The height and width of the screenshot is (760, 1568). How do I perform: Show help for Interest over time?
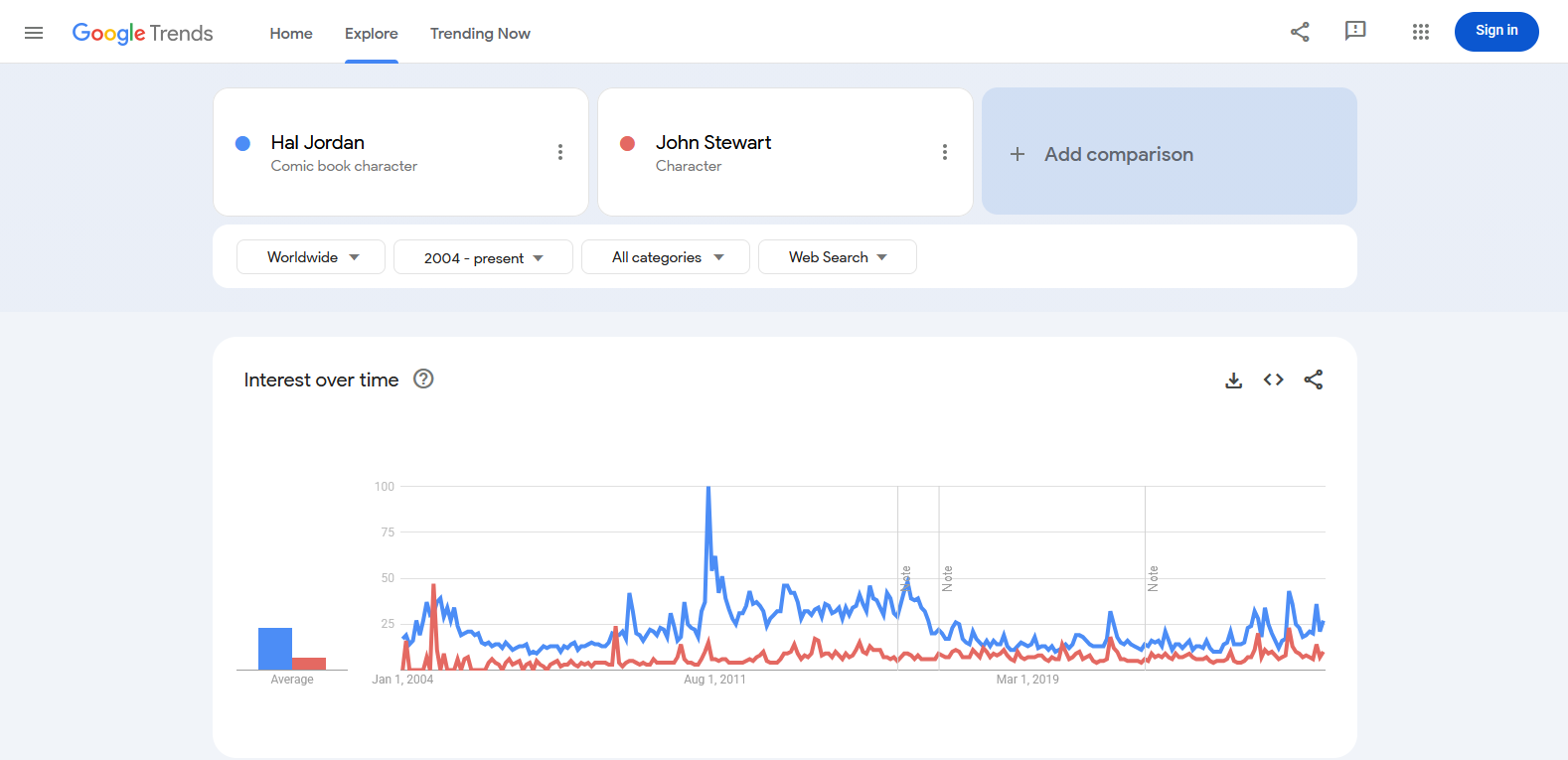coord(423,379)
